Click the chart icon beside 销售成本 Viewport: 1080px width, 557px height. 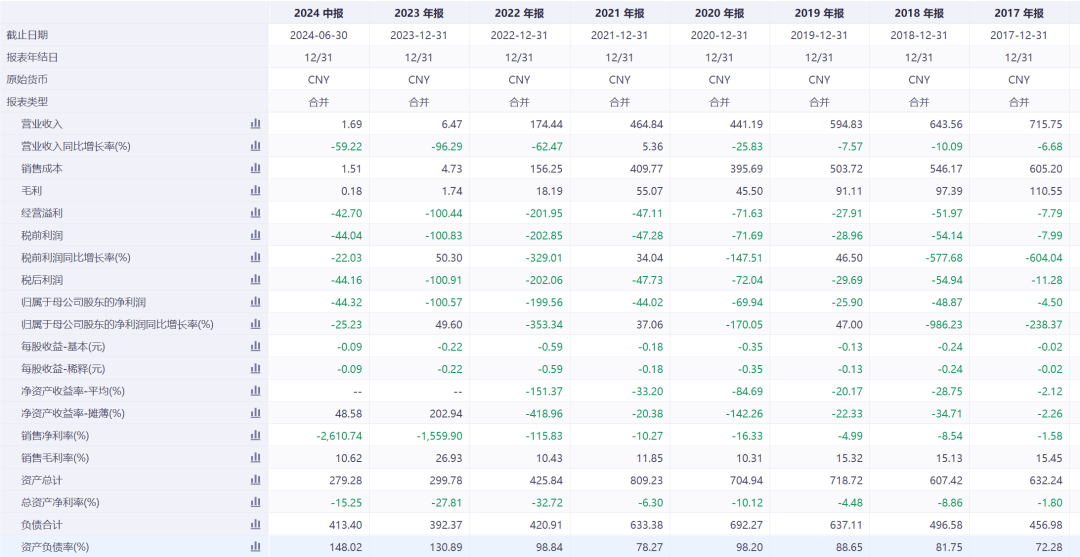tap(255, 168)
